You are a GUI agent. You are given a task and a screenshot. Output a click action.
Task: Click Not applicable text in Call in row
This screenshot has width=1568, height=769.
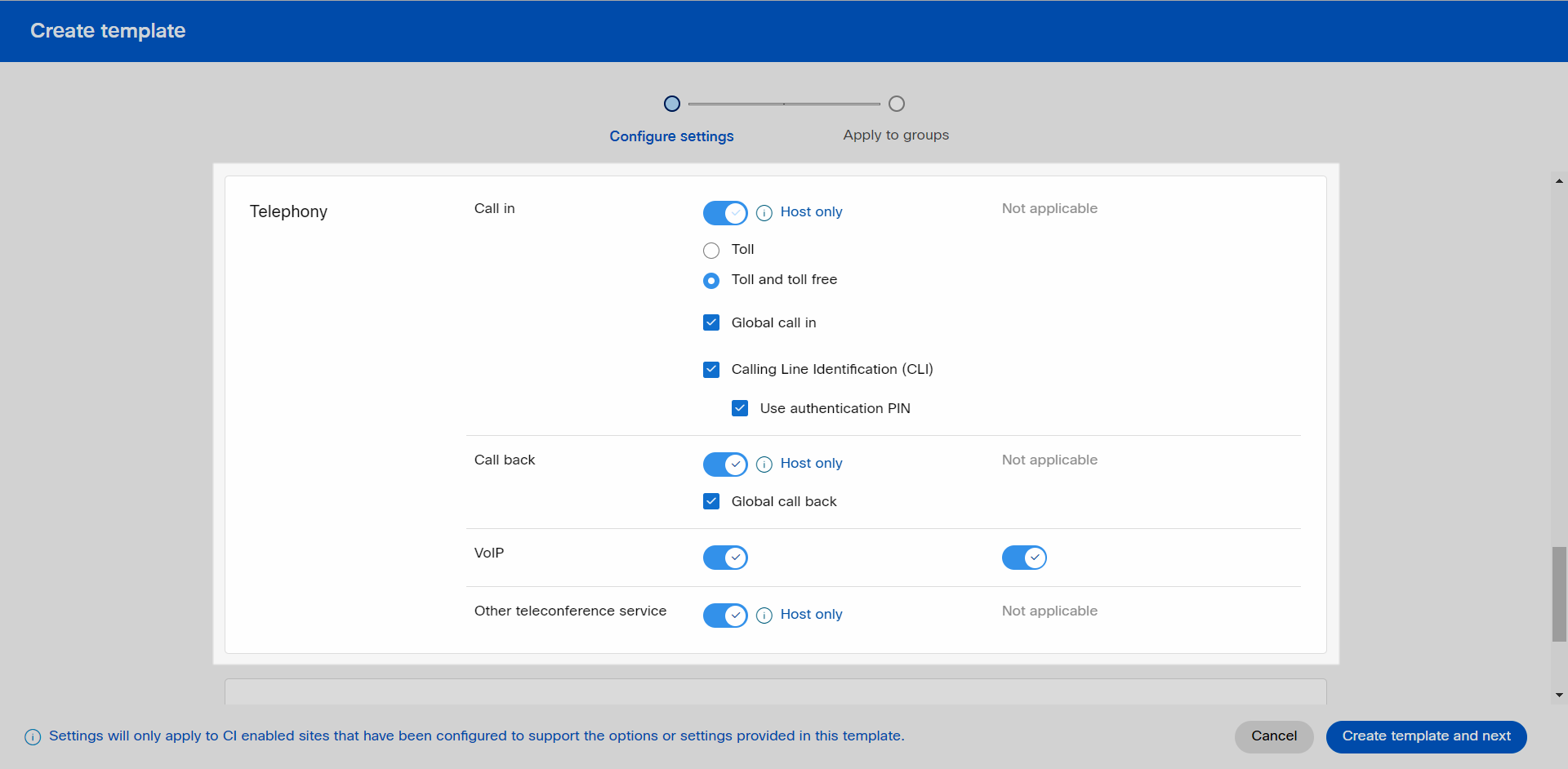point(1049,208)
